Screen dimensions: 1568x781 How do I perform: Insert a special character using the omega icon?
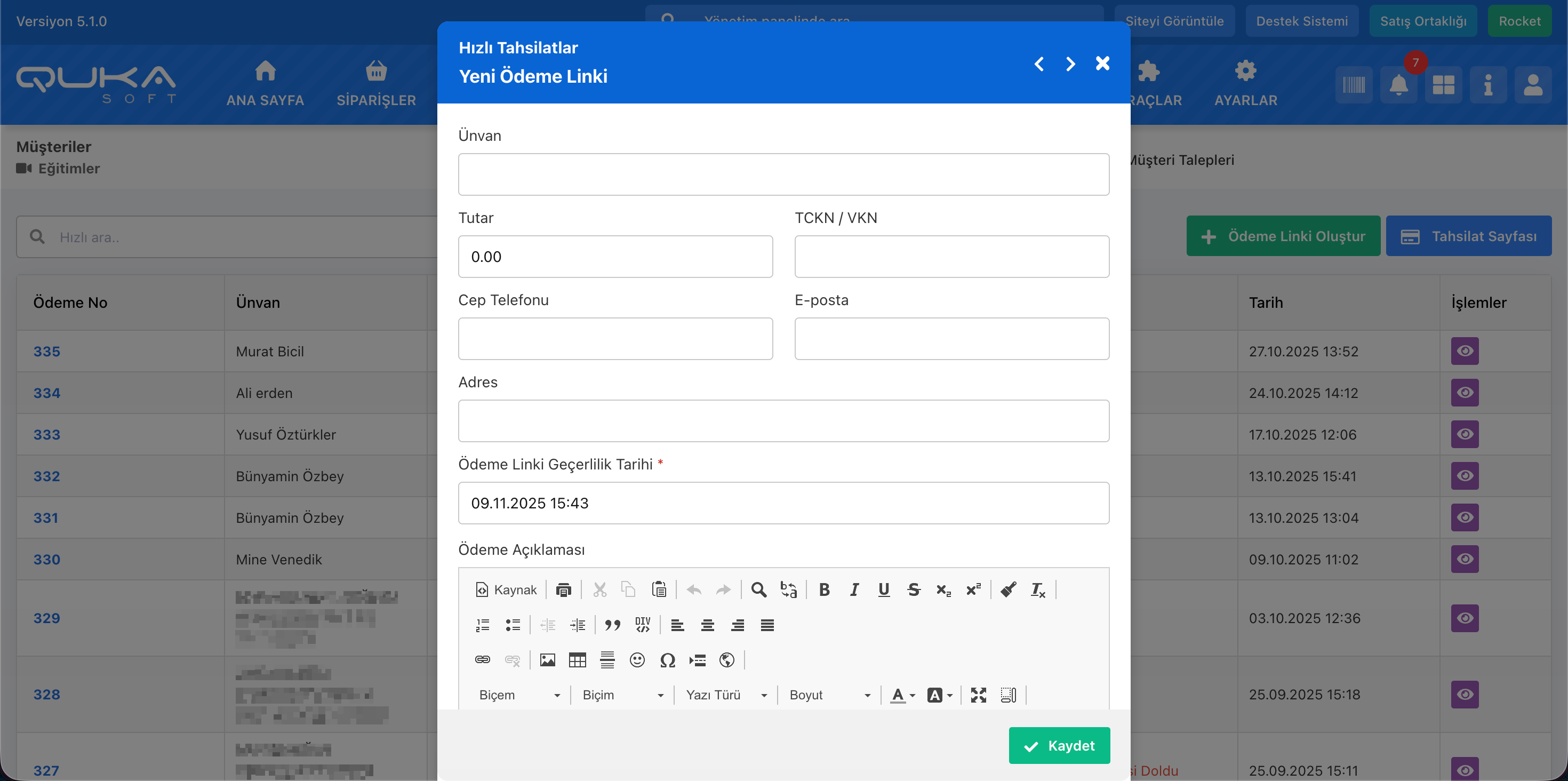667,660
